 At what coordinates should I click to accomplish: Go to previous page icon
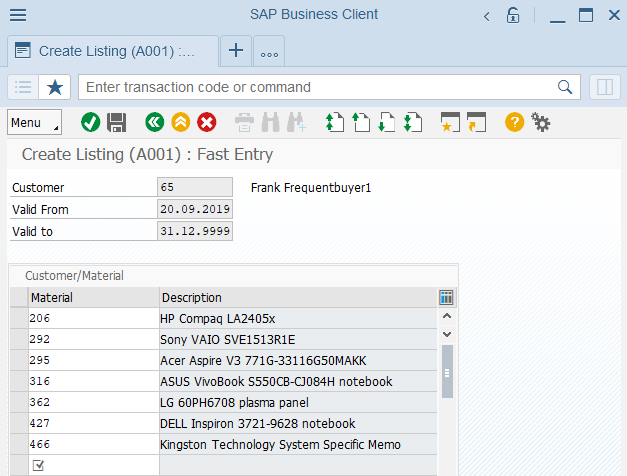coord(360,122)
